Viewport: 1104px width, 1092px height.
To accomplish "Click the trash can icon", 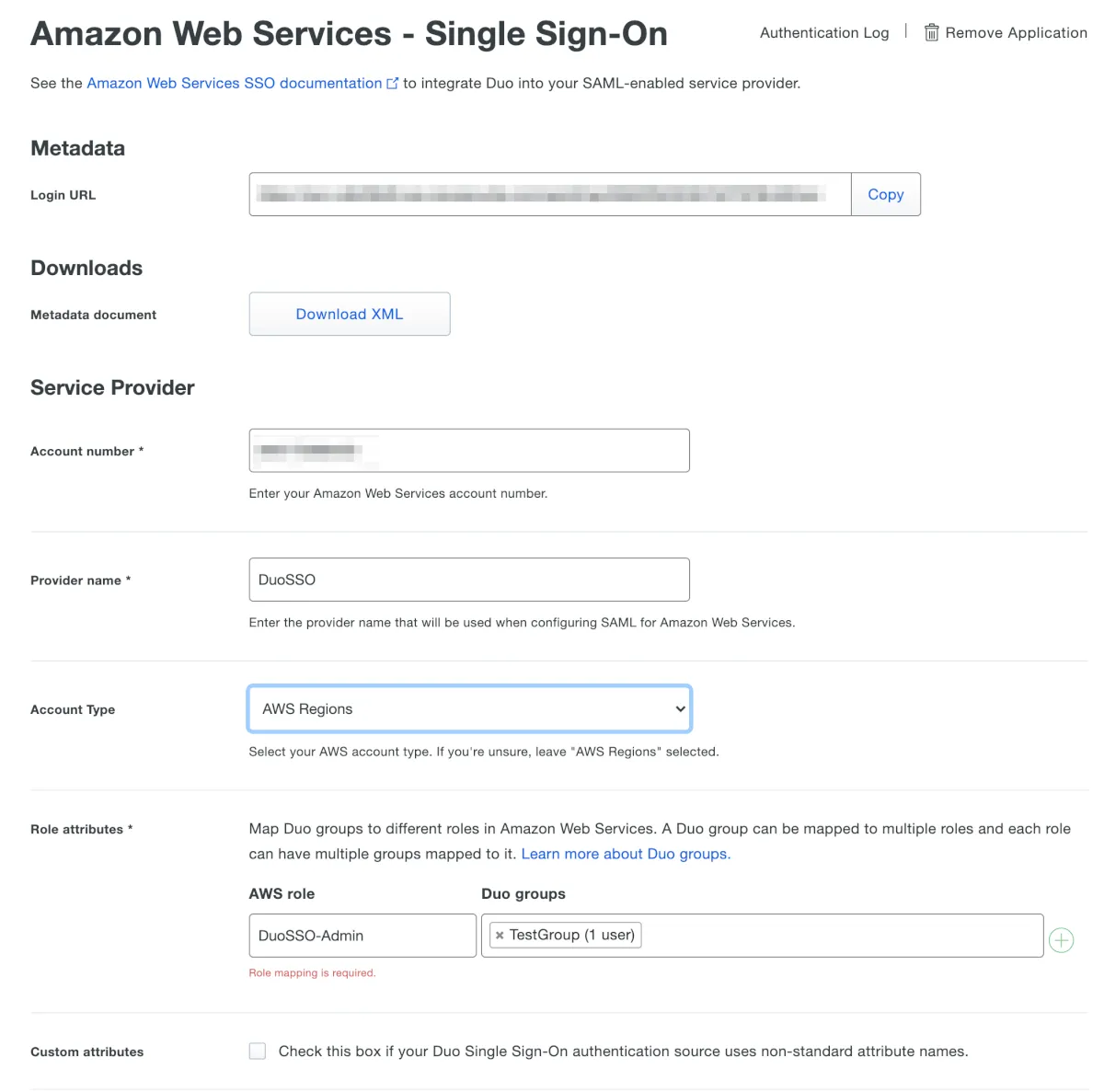I will (931, 33).
